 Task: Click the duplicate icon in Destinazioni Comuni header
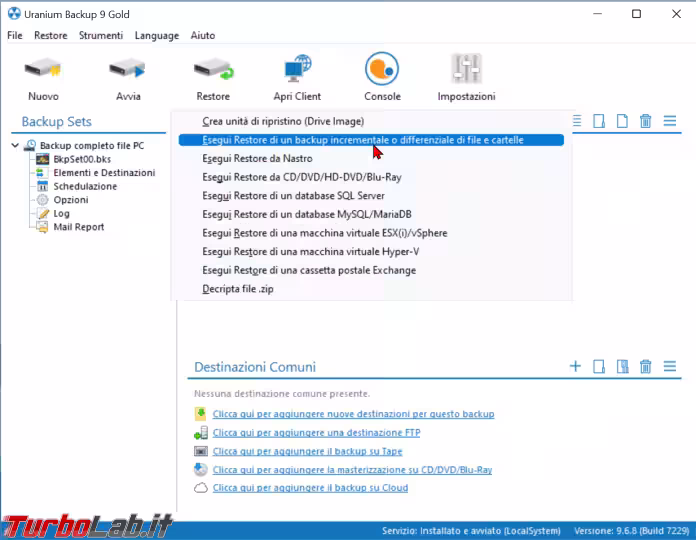[x=622, y=367]
